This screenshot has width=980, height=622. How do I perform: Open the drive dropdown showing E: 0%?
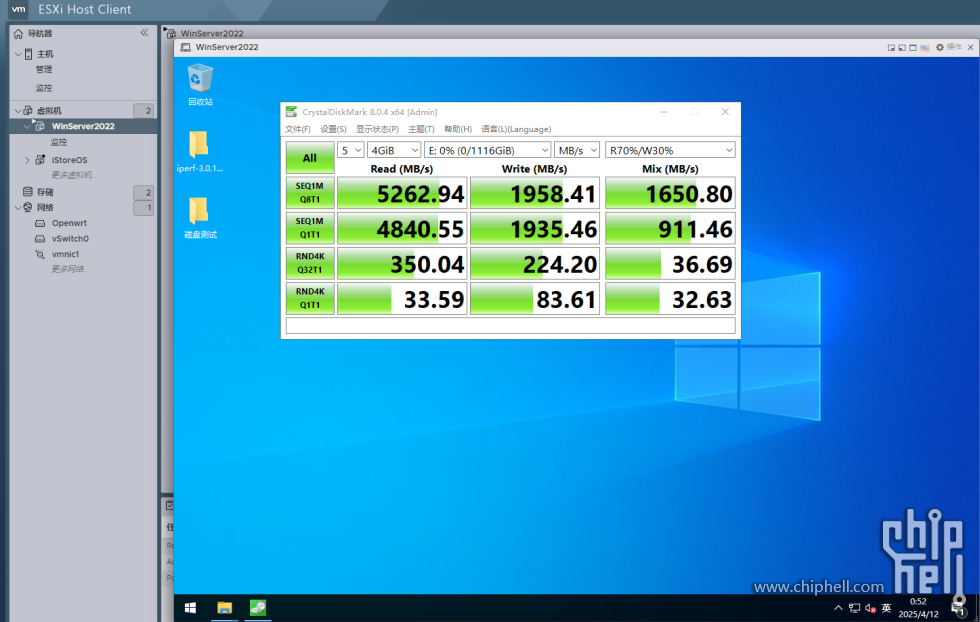pyautogui.click(x=488, y=150)
